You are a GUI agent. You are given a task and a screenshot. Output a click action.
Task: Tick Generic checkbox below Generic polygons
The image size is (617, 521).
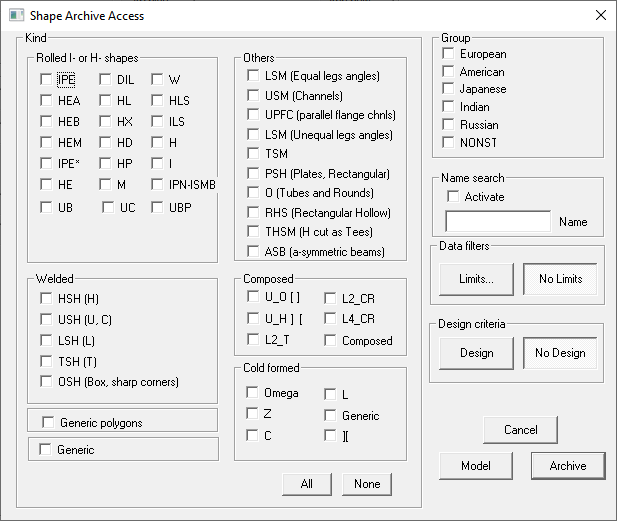tap(45, 449)
